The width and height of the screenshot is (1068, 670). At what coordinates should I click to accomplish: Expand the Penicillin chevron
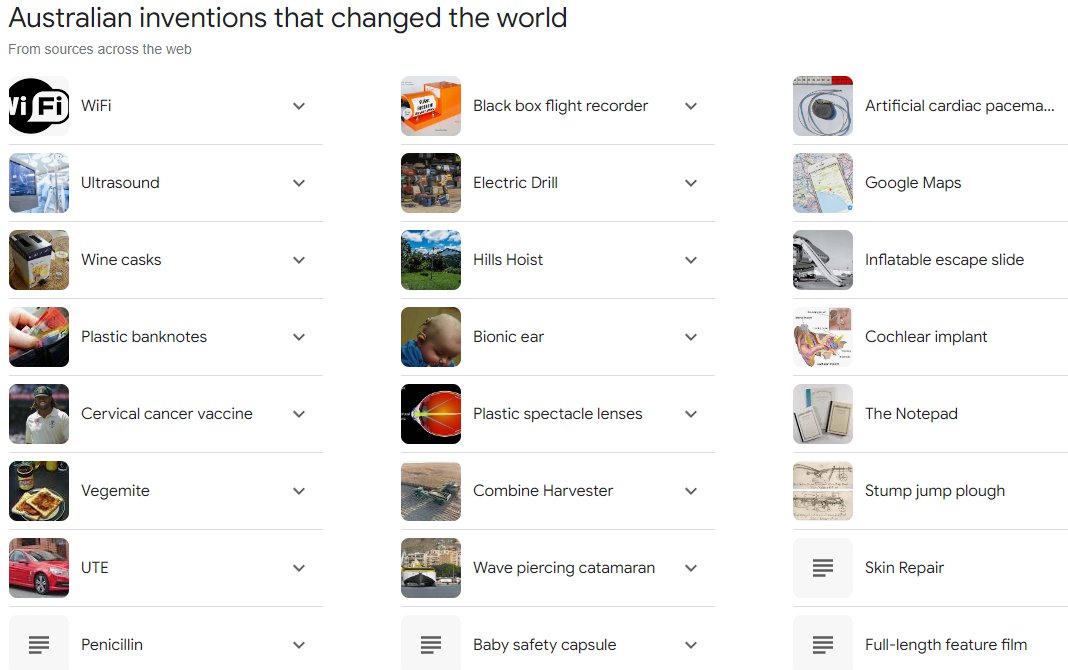click(x=299, y=645)
